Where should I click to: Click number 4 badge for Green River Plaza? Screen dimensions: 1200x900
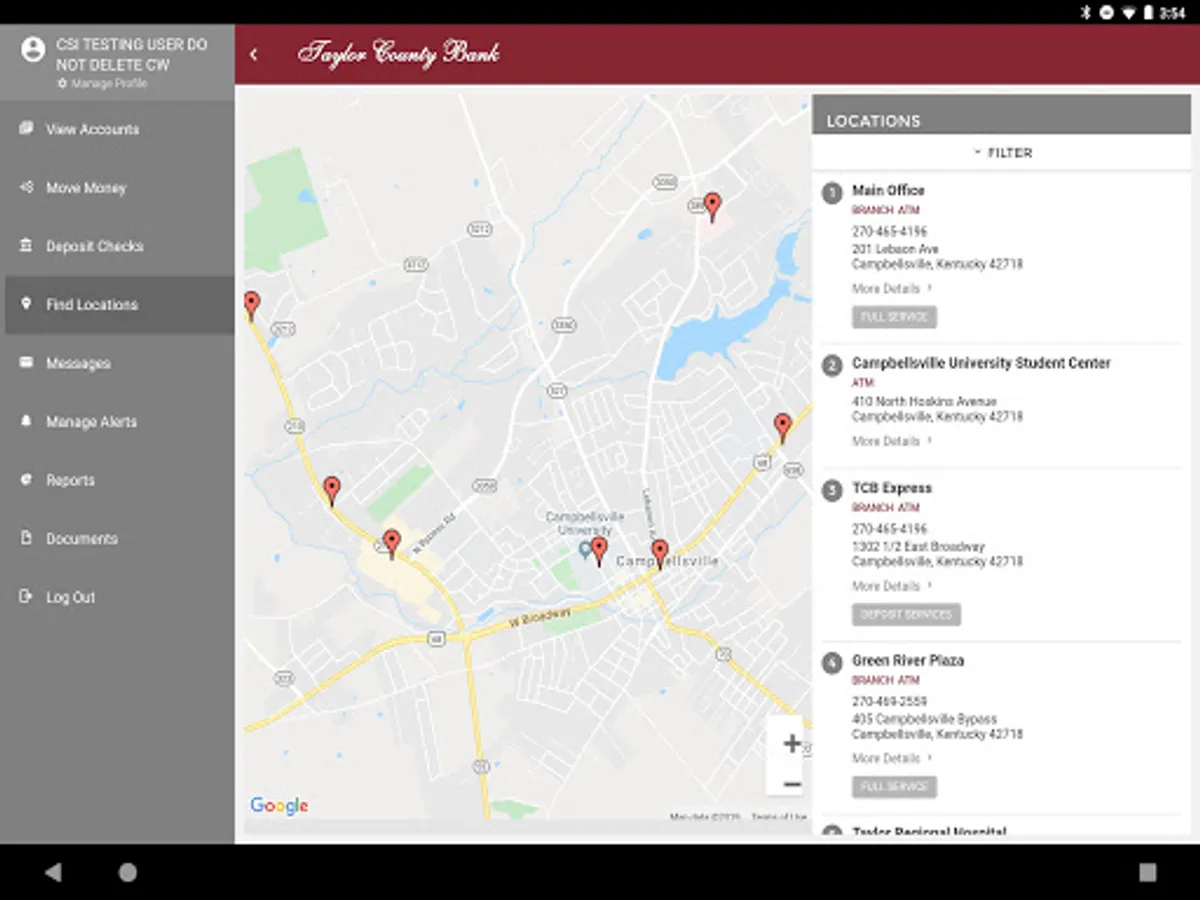click(x=832, y=663)
